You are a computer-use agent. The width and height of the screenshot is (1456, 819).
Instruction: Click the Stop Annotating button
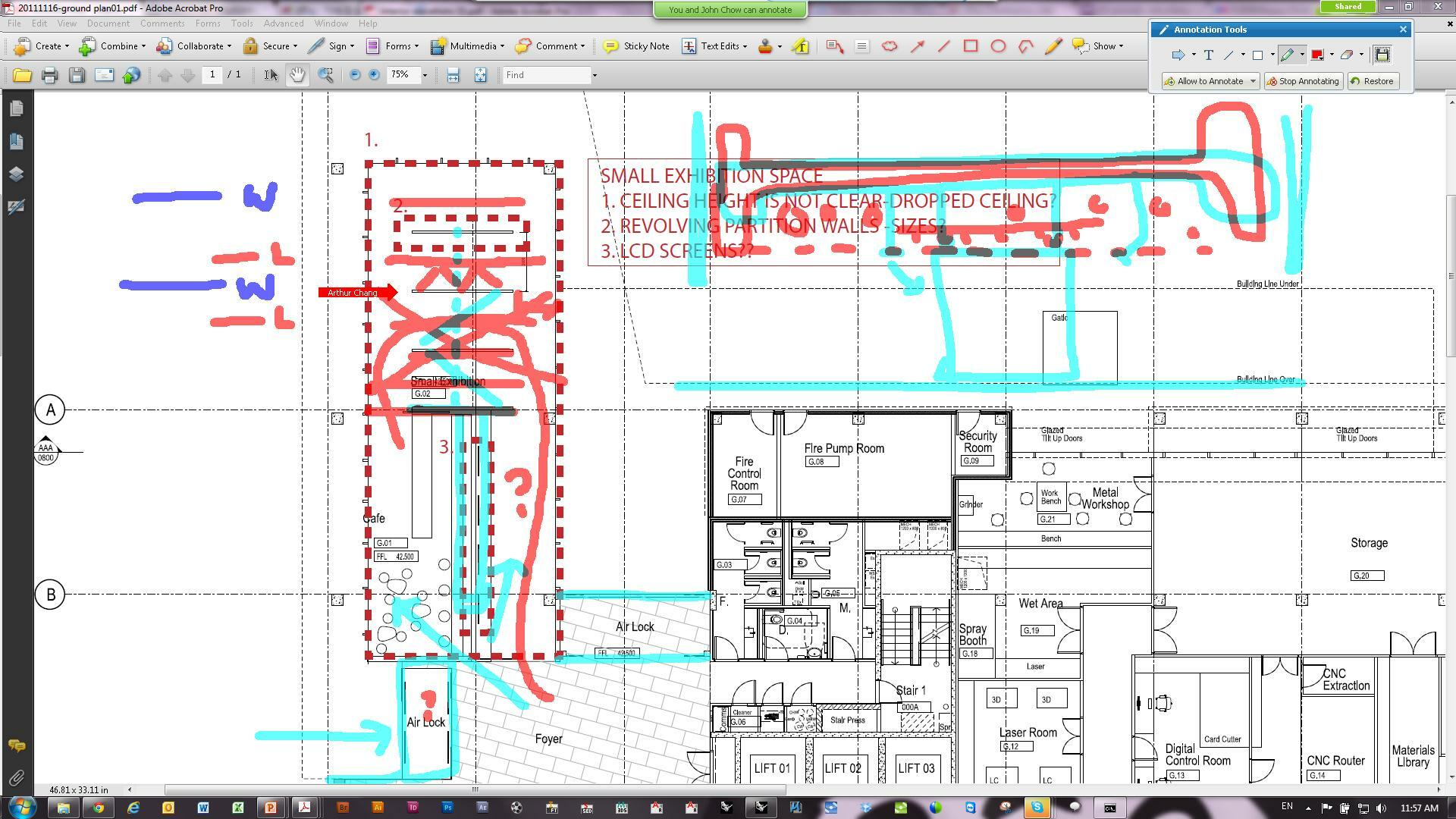point(1304,81)
